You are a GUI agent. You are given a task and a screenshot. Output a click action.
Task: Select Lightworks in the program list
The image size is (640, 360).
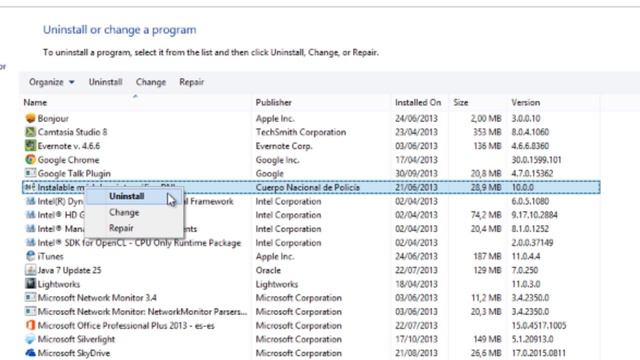[x=59, y=284]
